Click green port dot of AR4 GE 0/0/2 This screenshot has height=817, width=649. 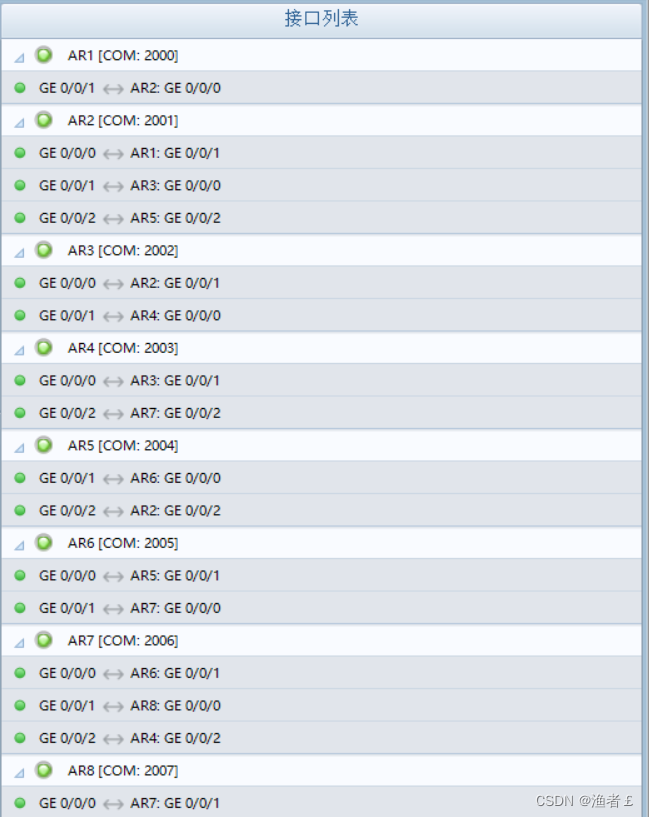20,413
